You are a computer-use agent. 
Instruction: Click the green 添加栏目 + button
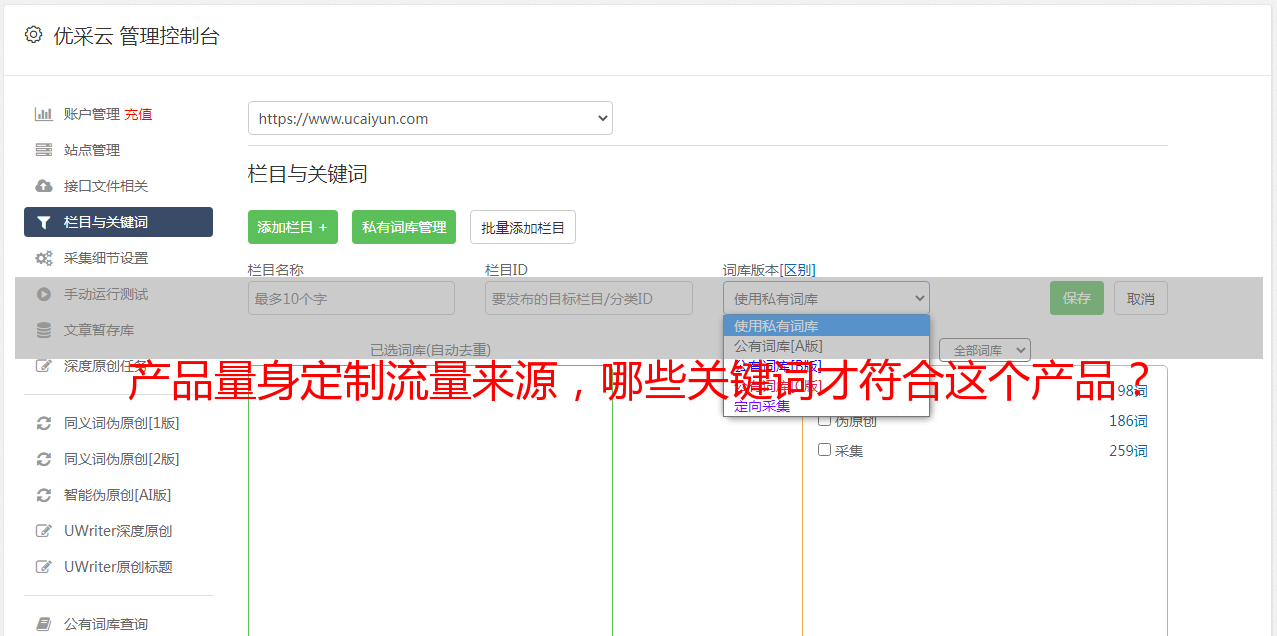[x=293, y=227]
